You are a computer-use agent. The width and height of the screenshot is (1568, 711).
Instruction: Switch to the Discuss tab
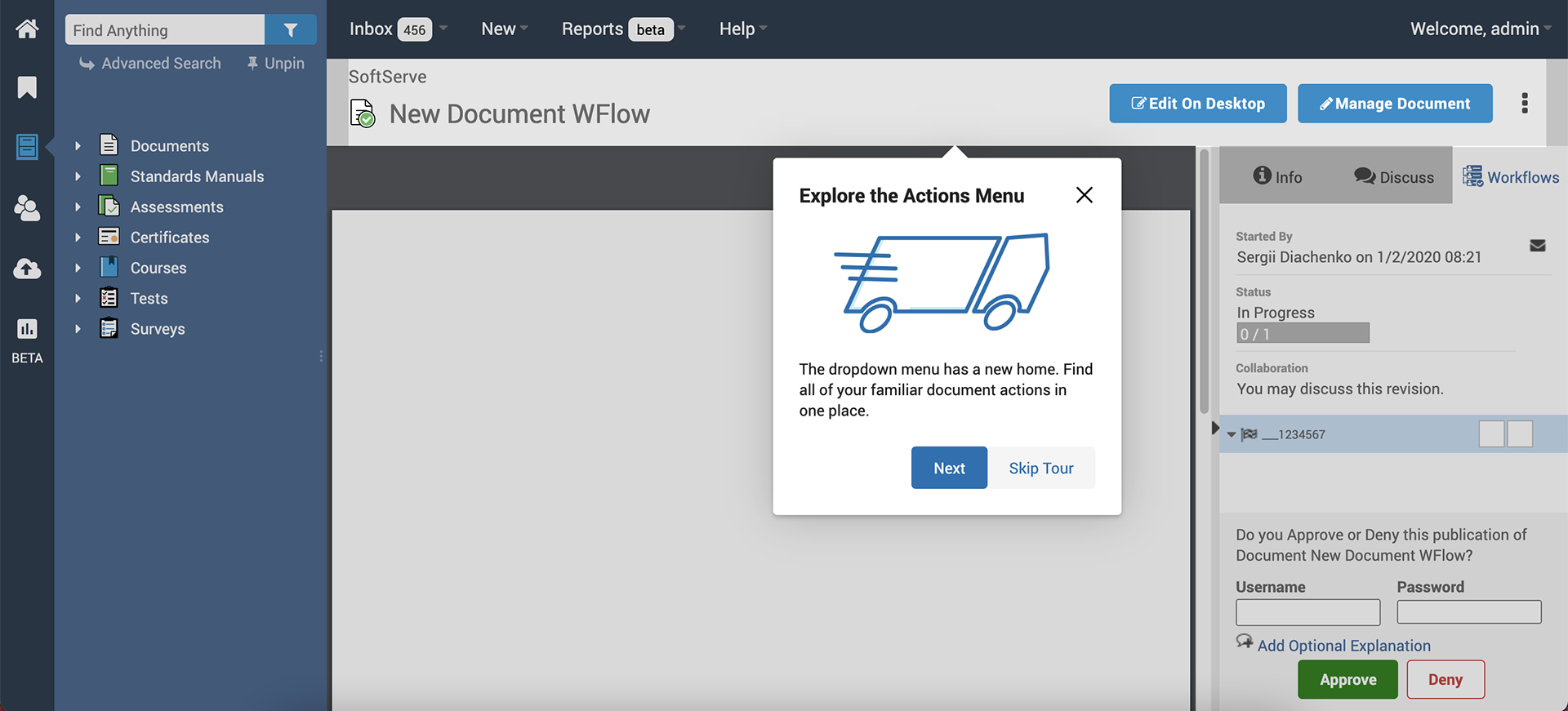[1393, 176]
